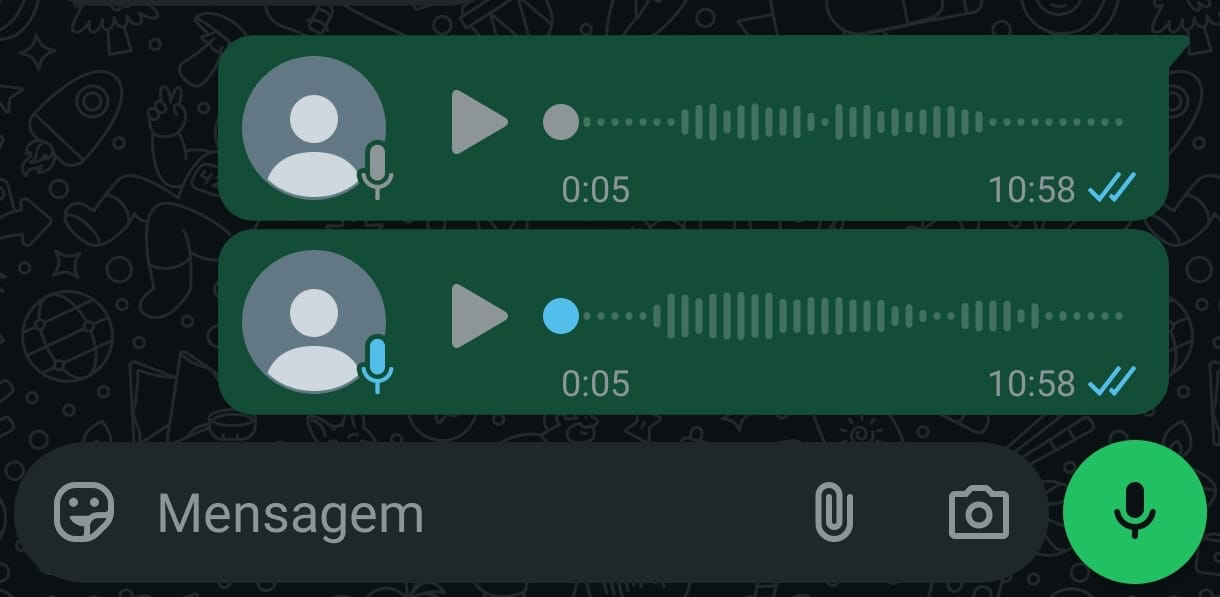Tap the profile avatar on first voice message

click(x=314, y=128)
